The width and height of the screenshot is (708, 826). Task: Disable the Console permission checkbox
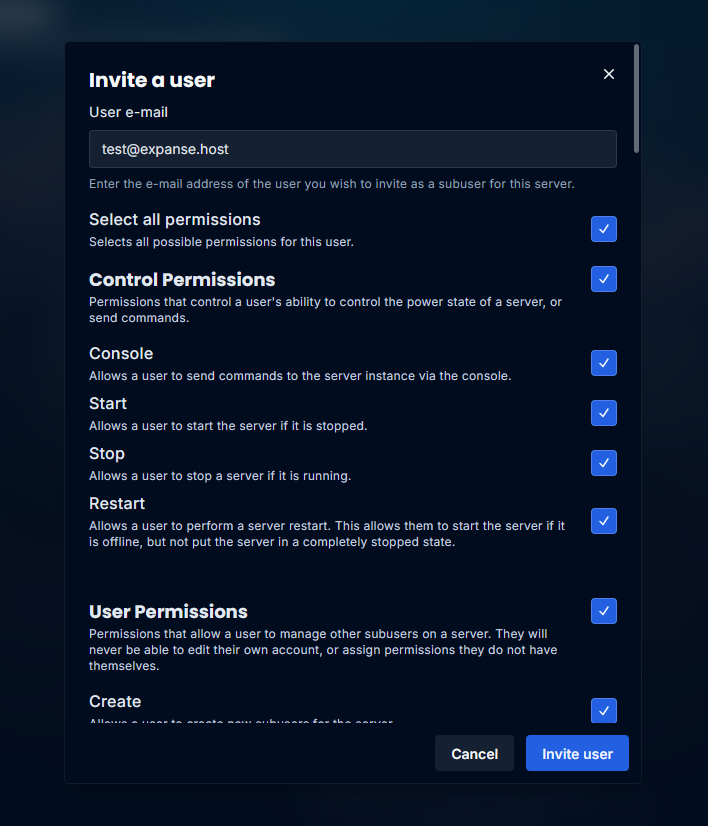(604, 363)
